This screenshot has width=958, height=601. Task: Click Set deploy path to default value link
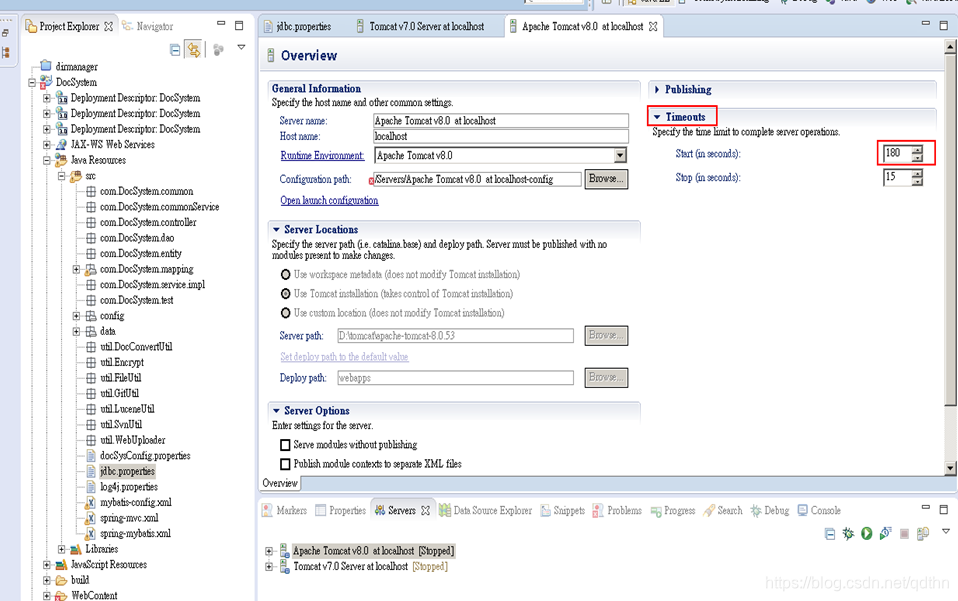click(x=344, y=357)
